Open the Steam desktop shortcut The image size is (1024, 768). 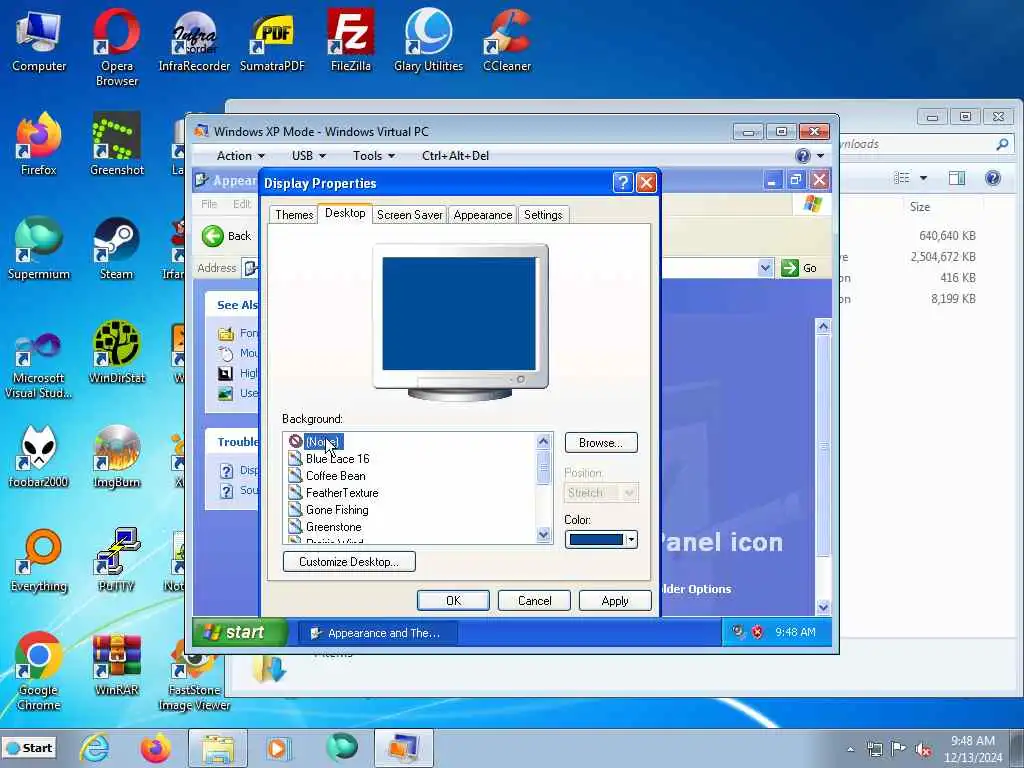117,248
